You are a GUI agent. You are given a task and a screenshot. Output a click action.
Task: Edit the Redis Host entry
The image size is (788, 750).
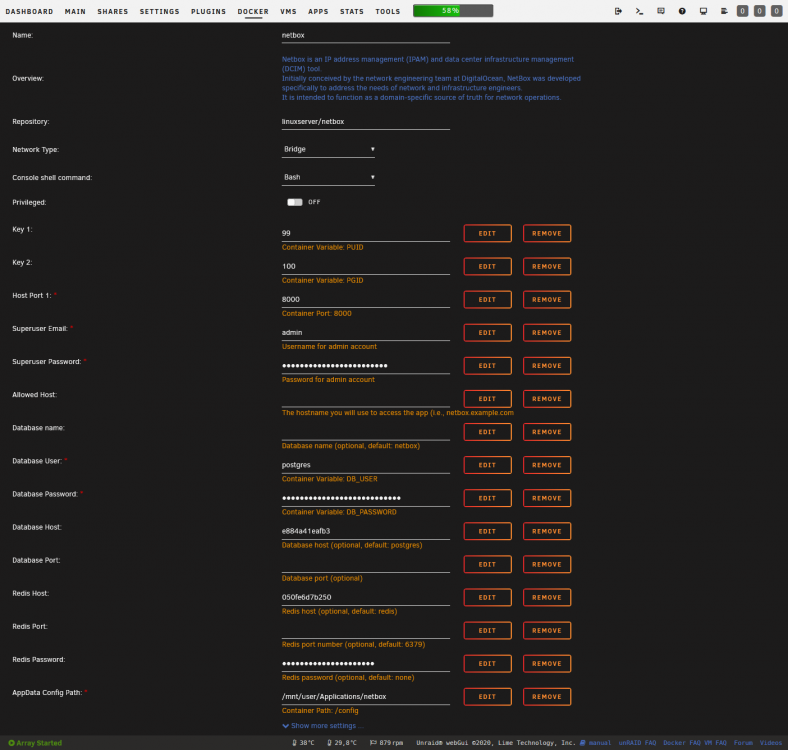click(487, 597)
